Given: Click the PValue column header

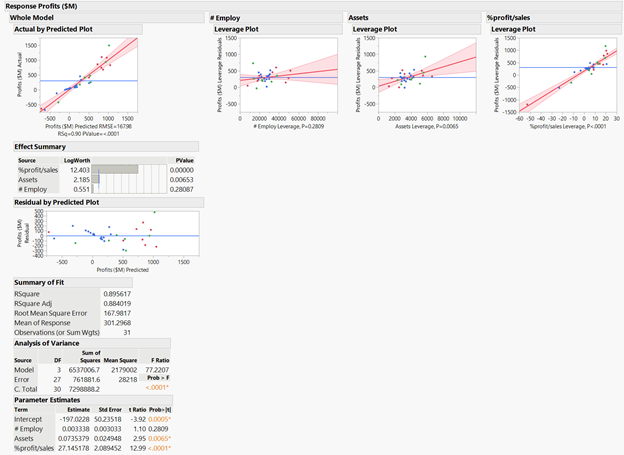Looking at the screenshot, I should tap(185, 160).
